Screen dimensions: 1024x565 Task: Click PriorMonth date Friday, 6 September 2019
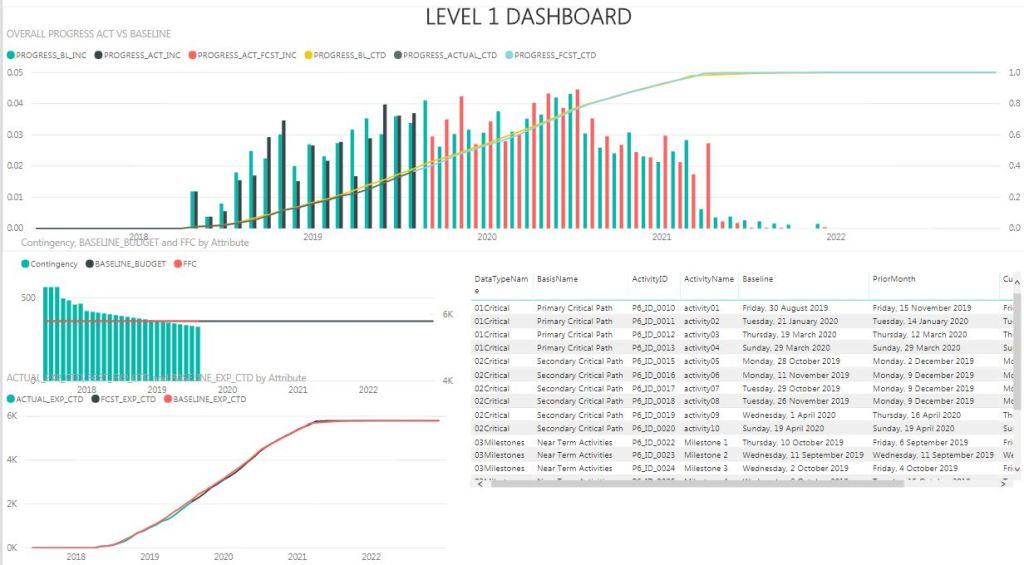pos(920,443)
